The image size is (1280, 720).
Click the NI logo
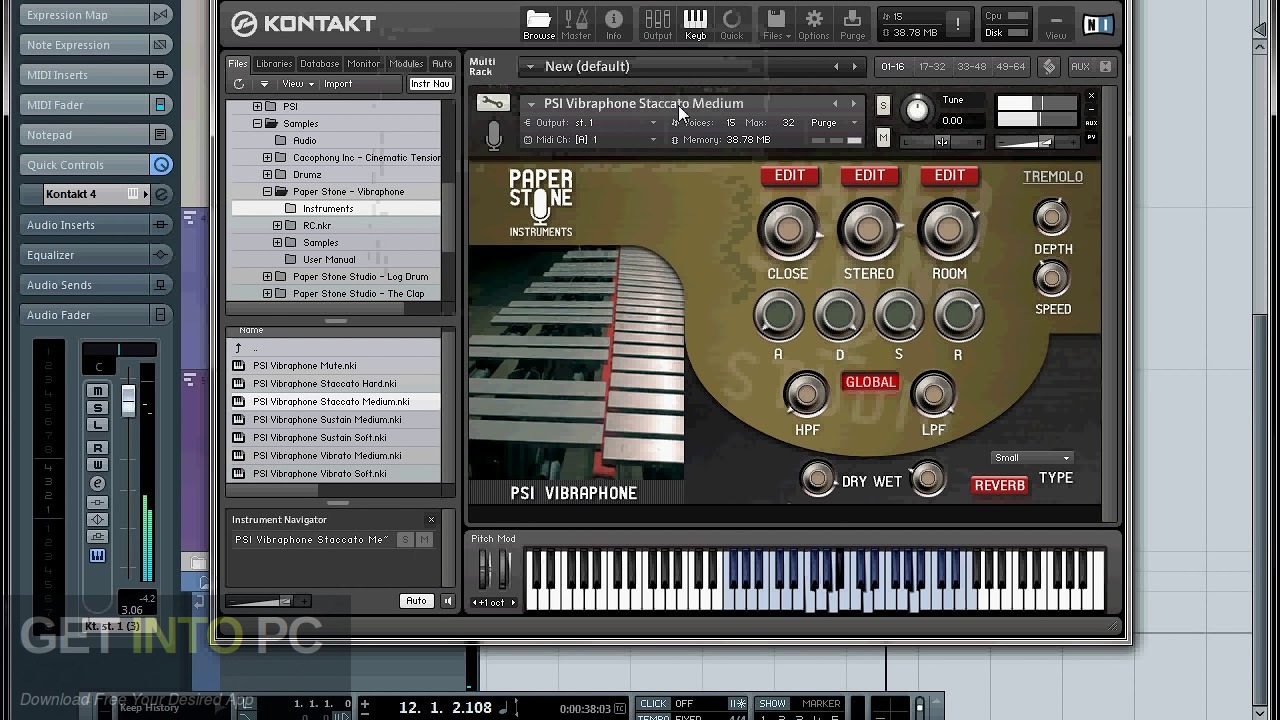tap(1098, 25)
